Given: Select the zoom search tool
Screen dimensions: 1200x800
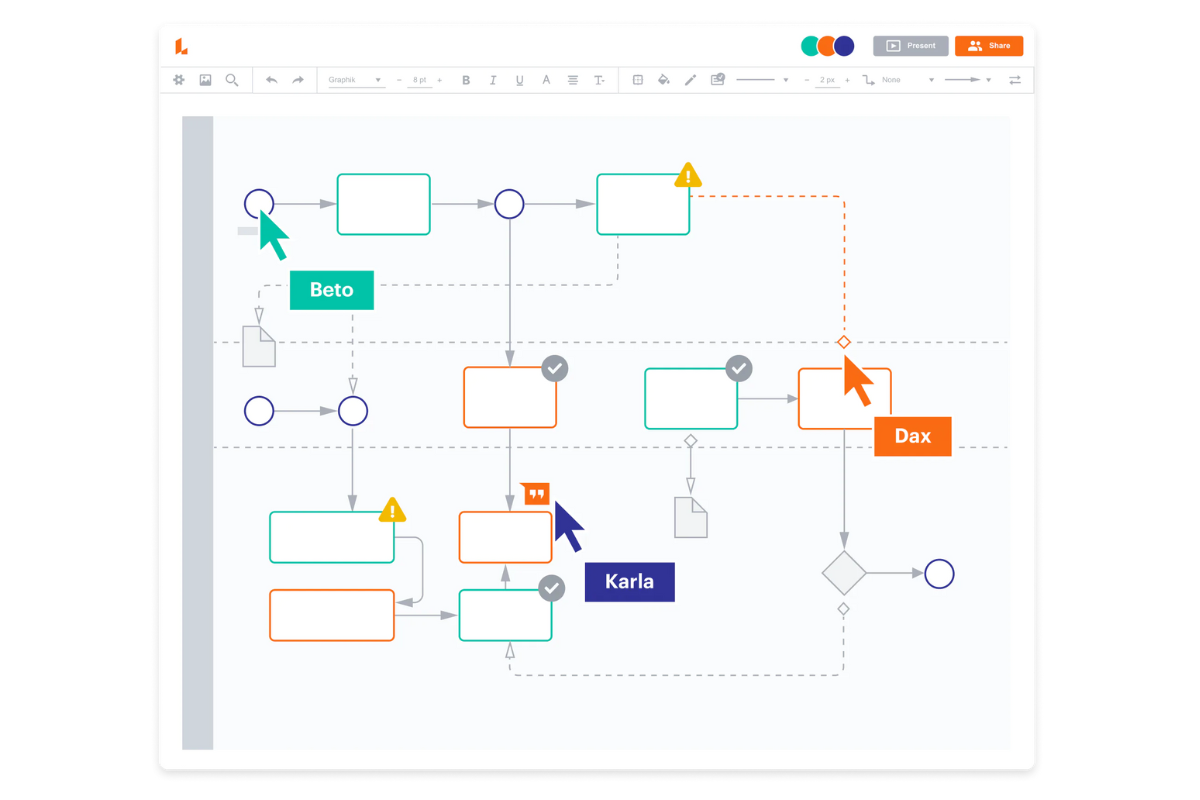Looking at the screenshot, I should [x=232, y=80].
